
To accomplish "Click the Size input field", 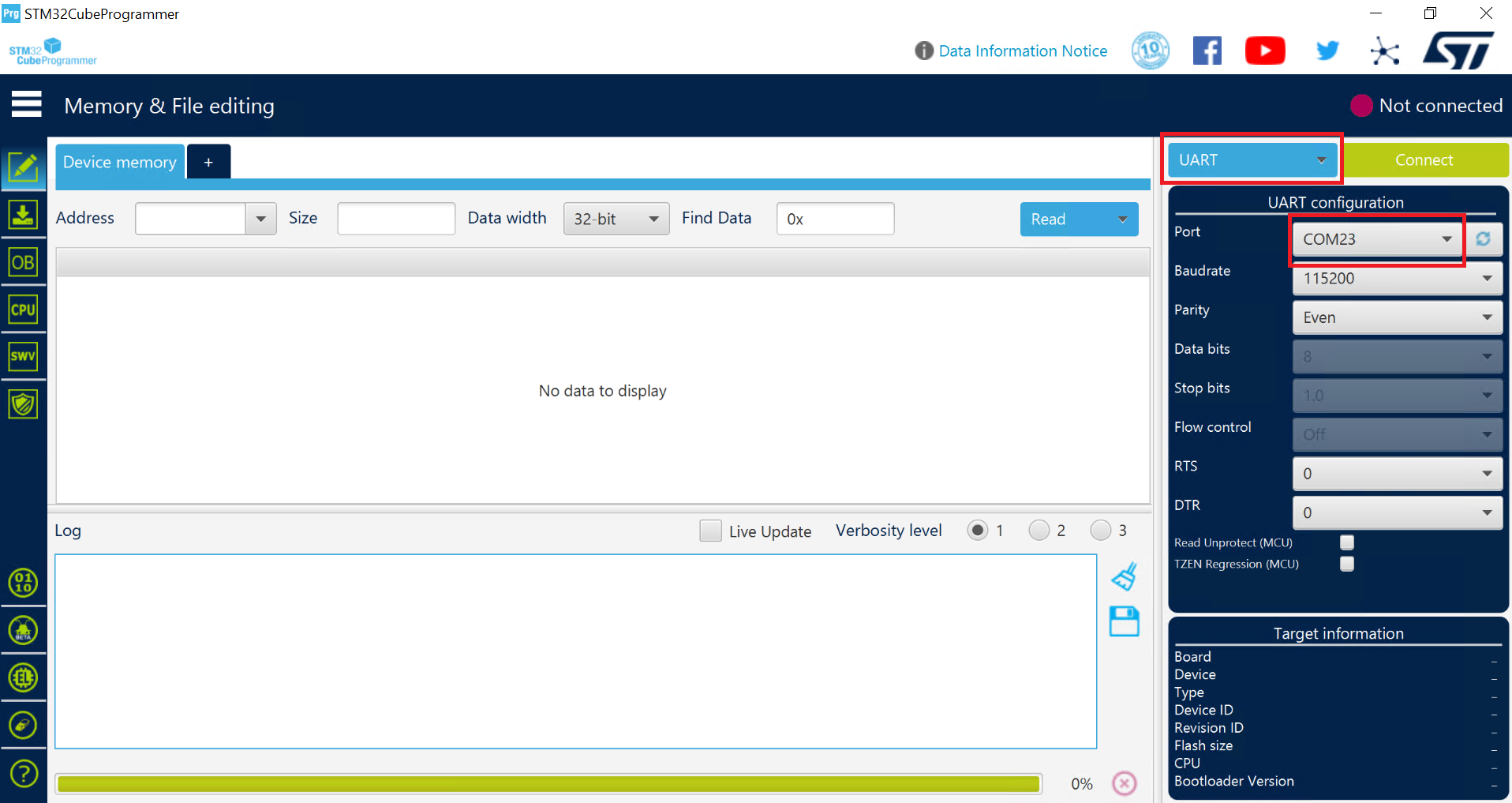I will (x=396, y=219).
